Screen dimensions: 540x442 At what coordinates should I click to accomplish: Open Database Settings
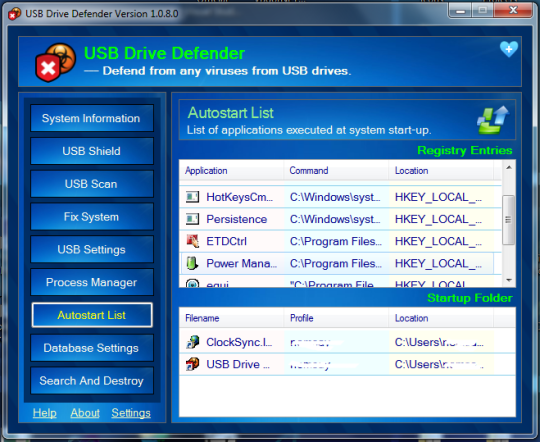click(x=92, y=348)
